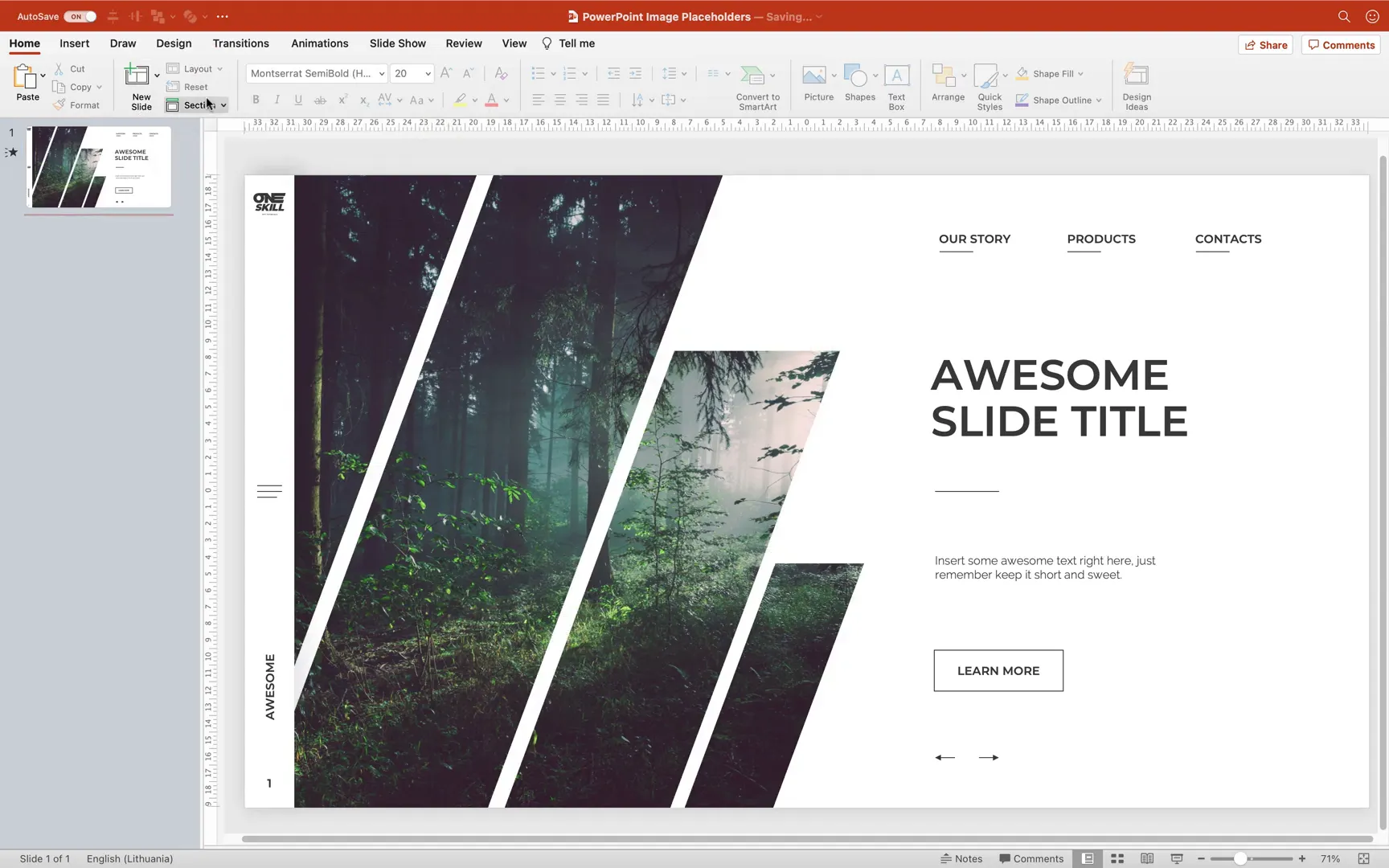Toggle AutoSave switch off
Viewport: 1389px width, 868px height.
[x=80, y=16]
